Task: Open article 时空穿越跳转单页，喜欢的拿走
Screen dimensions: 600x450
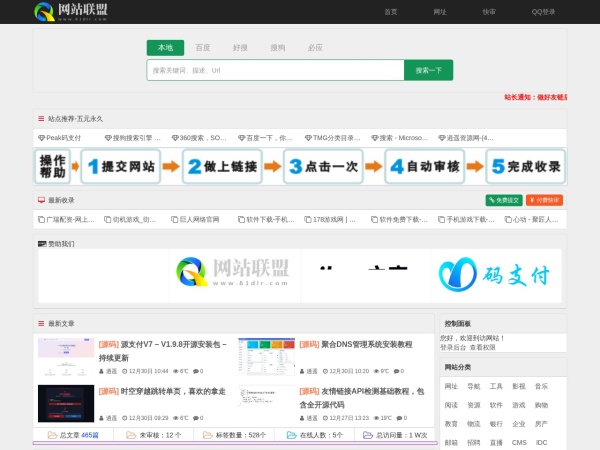Action: (x=162, y=391)
